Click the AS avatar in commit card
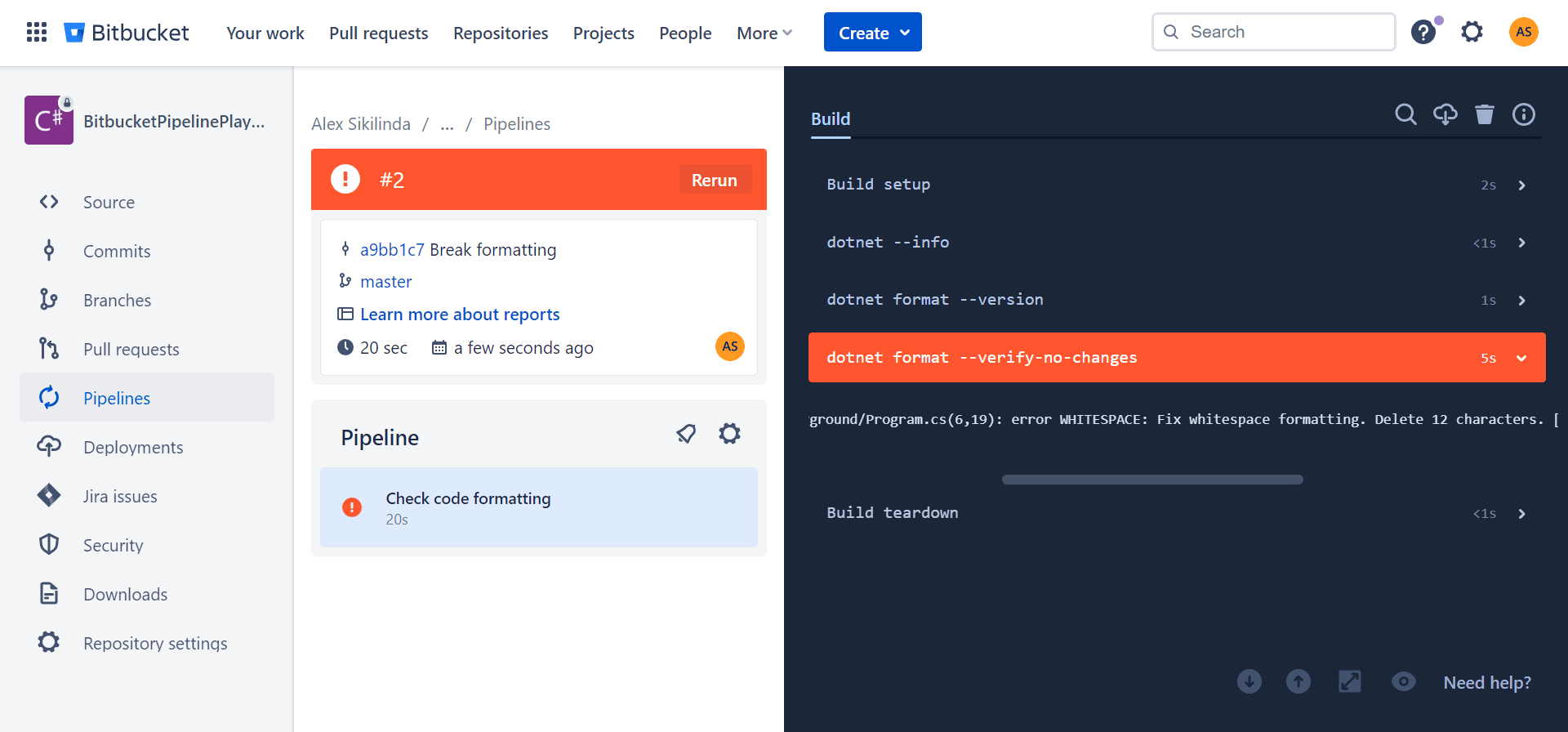 point(730,346)
